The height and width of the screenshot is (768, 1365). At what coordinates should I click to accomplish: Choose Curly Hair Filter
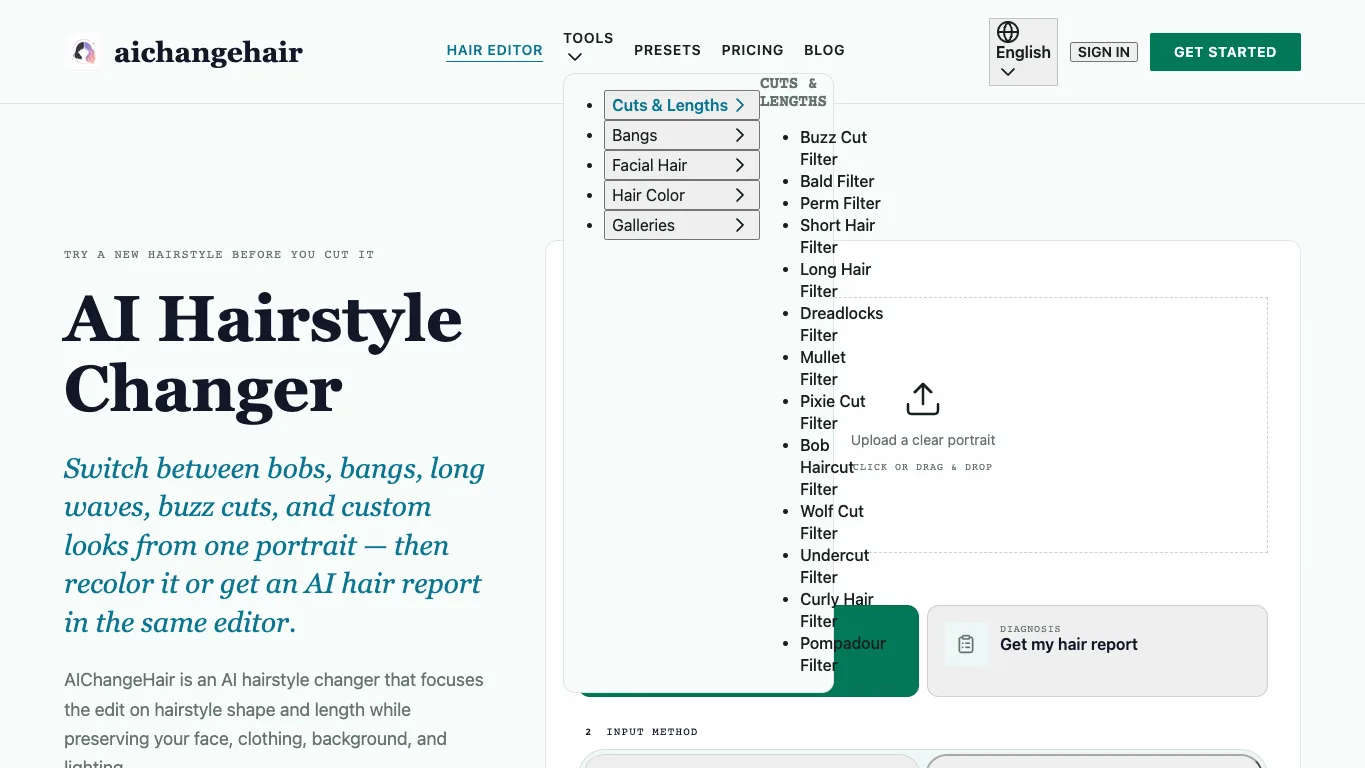pyautogui.click(x=837, y=610)
